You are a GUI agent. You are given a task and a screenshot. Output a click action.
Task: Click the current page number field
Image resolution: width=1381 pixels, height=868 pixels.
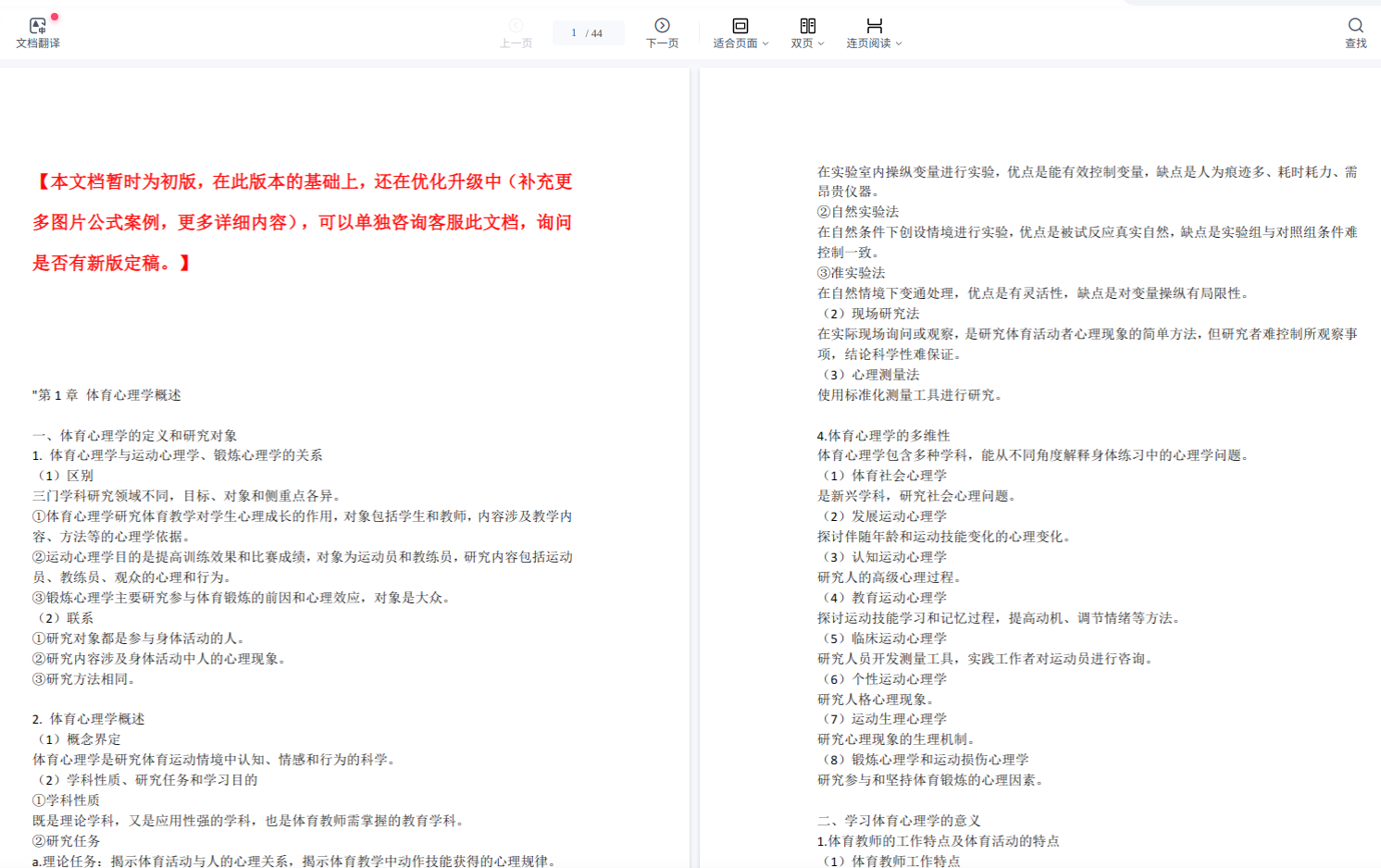coord(574,33)
